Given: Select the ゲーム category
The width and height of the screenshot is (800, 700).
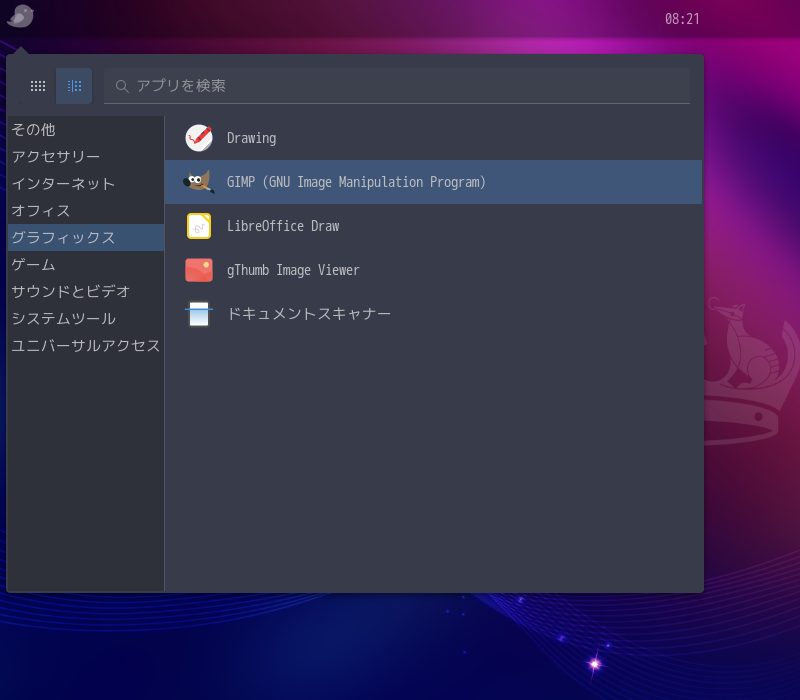Looking at the screenshot, I should [86, 264].
